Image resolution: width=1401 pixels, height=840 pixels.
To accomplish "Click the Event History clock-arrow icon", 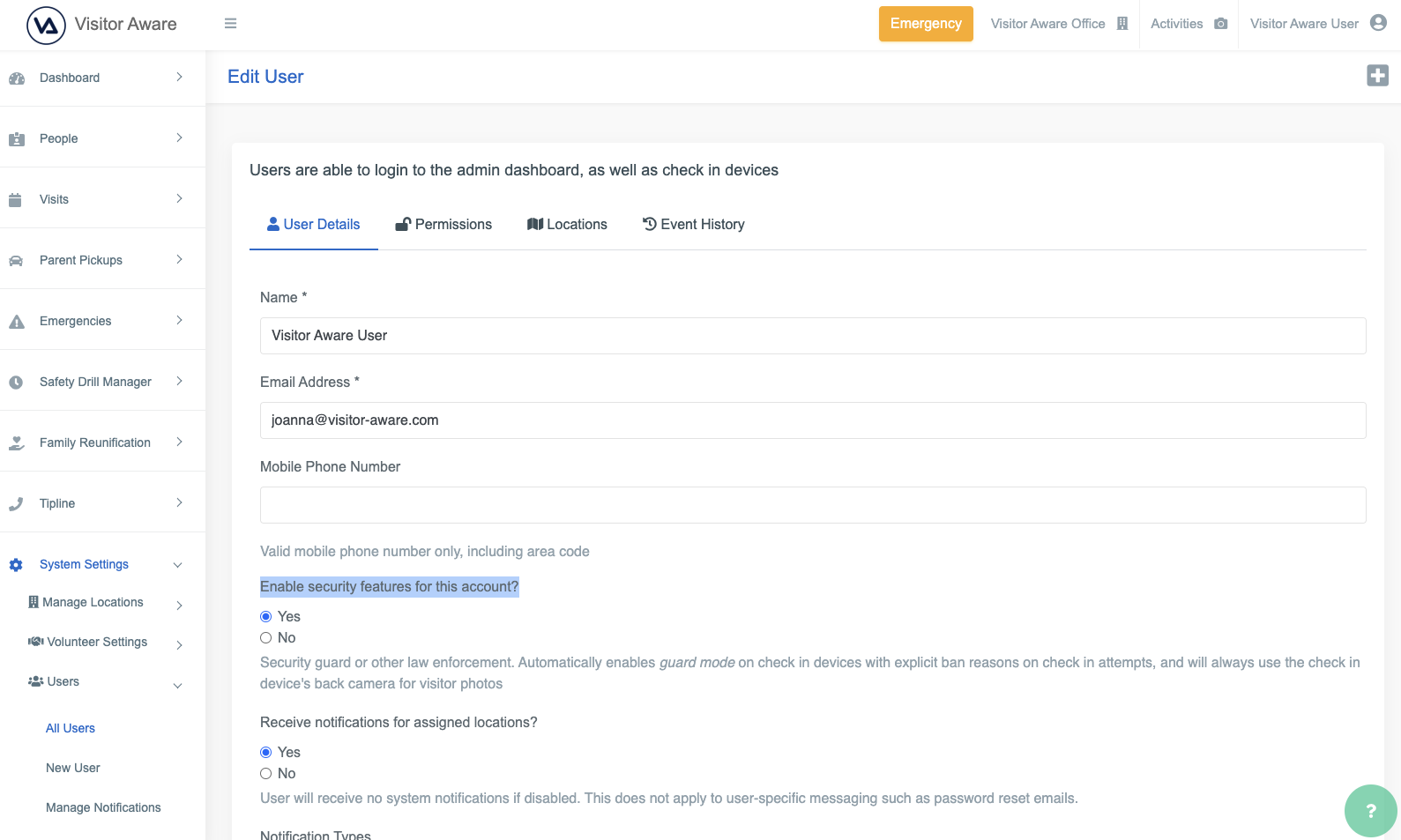I will pos(650,224).
